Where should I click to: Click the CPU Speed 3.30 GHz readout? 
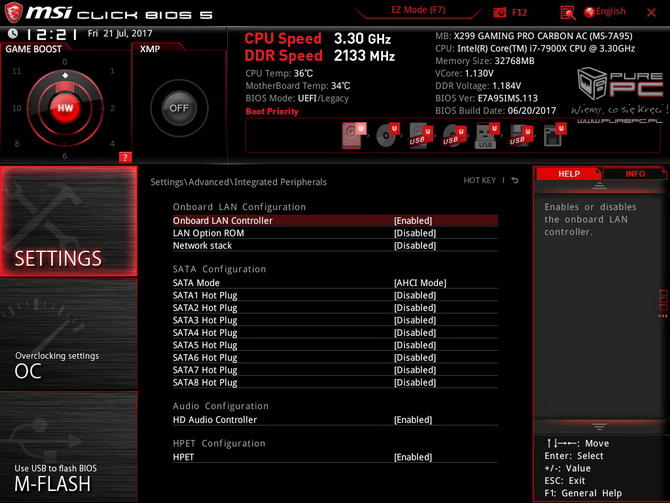pyautogui.click(x=317, y=38)
